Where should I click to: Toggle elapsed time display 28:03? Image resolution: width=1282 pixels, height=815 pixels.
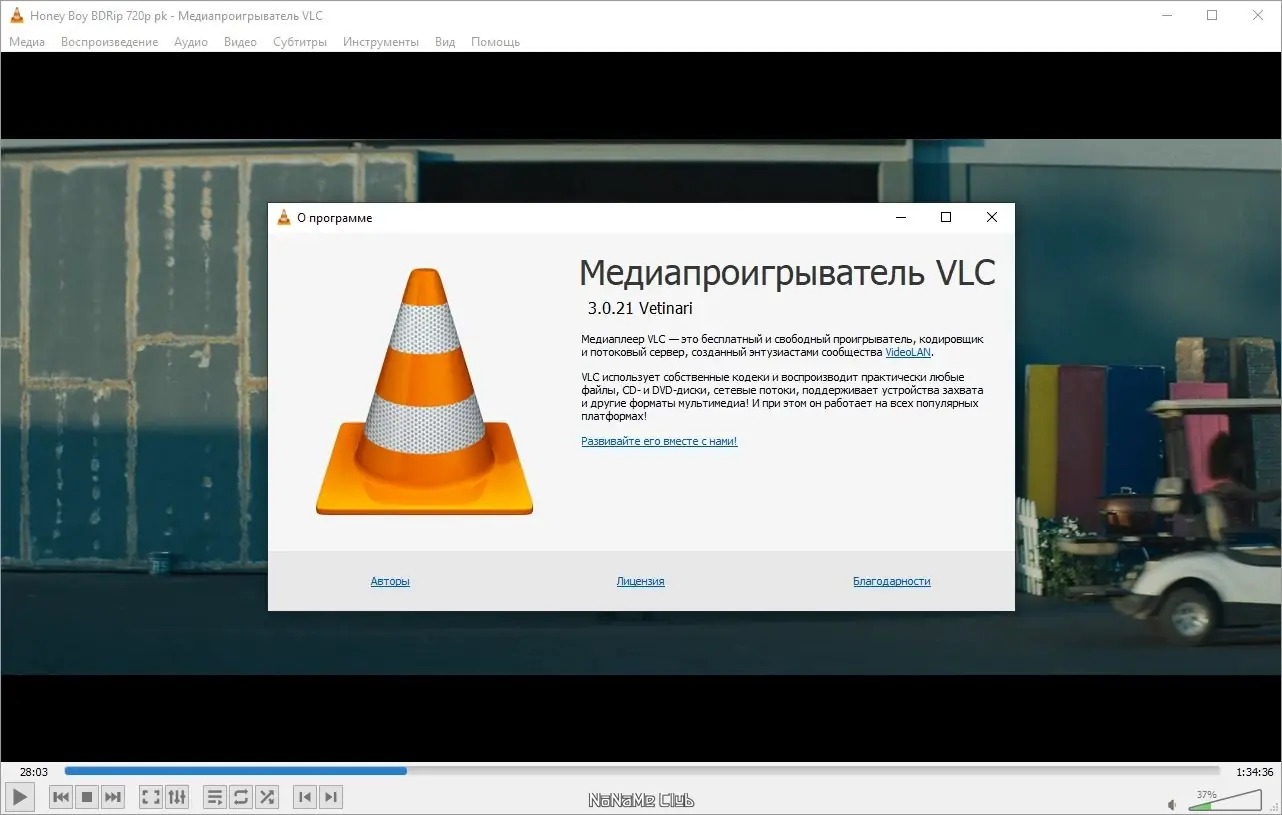coord(34,772)
